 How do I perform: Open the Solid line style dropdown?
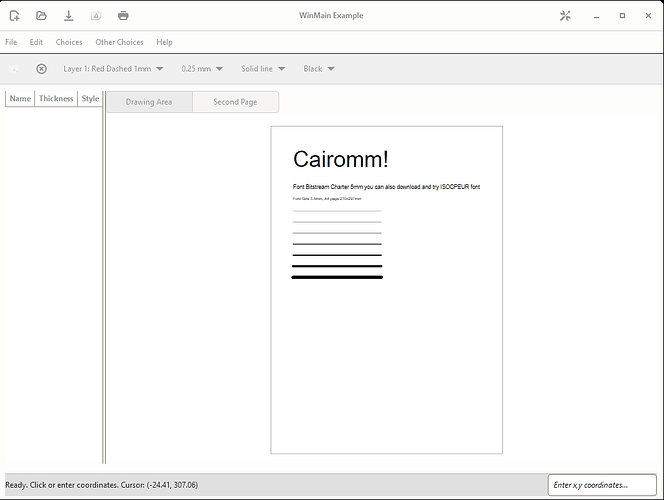pos(263,69)
